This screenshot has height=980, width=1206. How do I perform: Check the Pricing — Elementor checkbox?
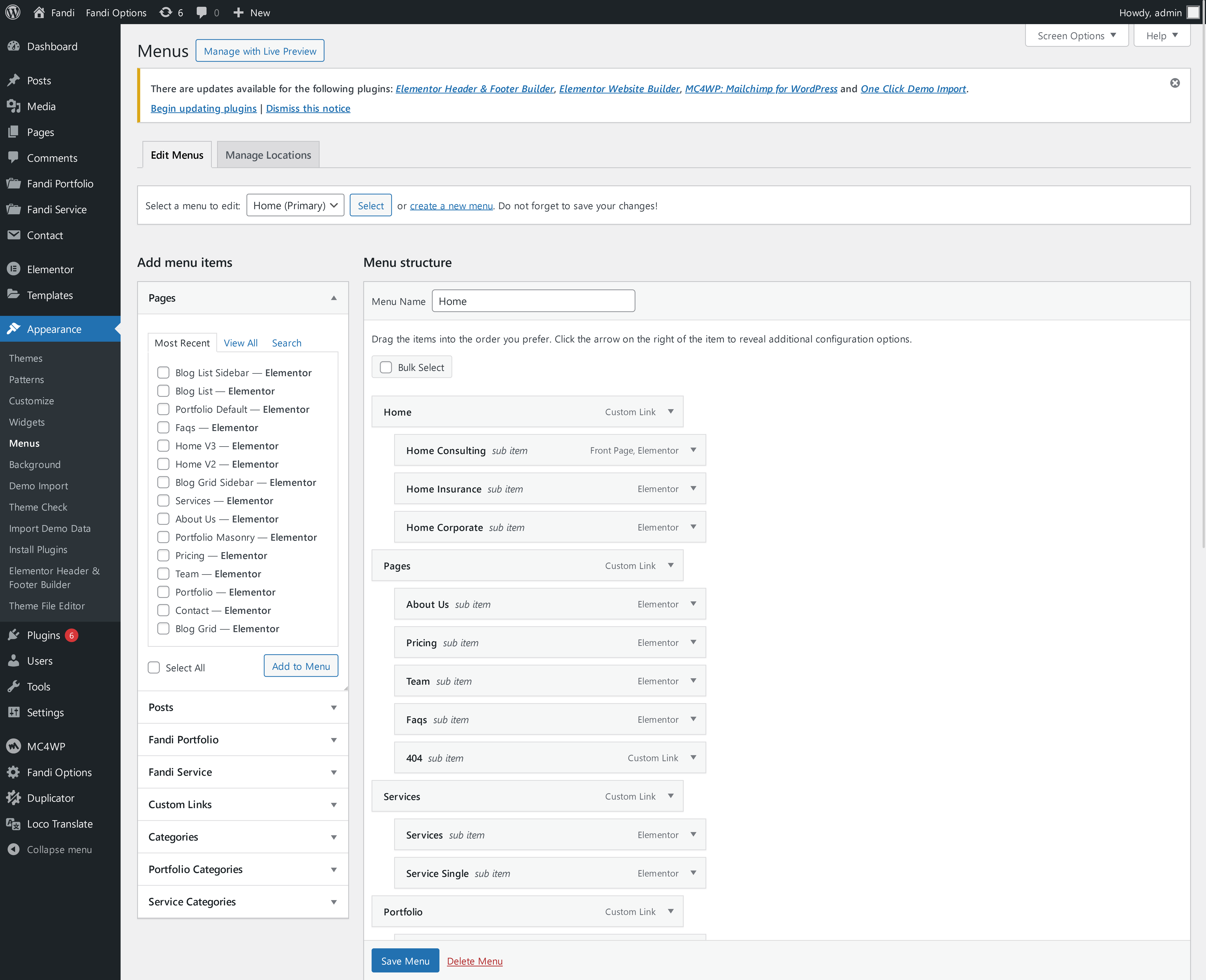click(x=163, y=555)
